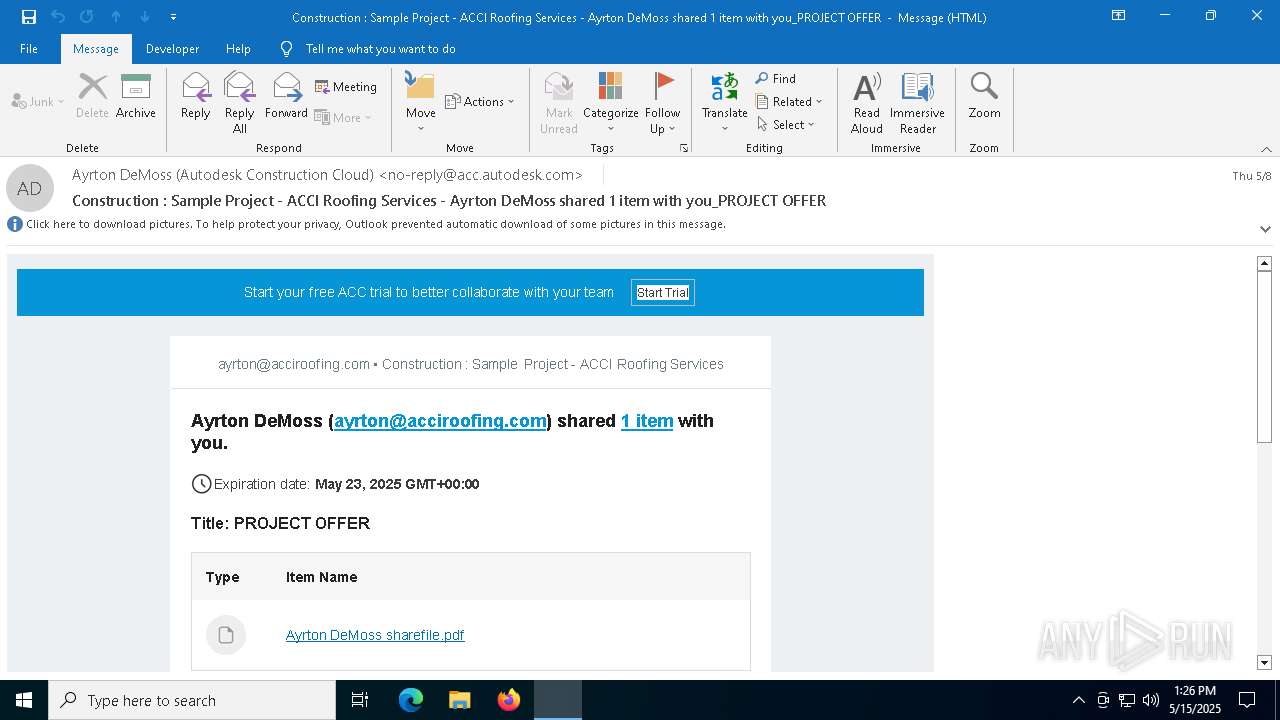Open the Move folder dropdown
This screenshot has width=1280, height=720.
tap(421, 103)
